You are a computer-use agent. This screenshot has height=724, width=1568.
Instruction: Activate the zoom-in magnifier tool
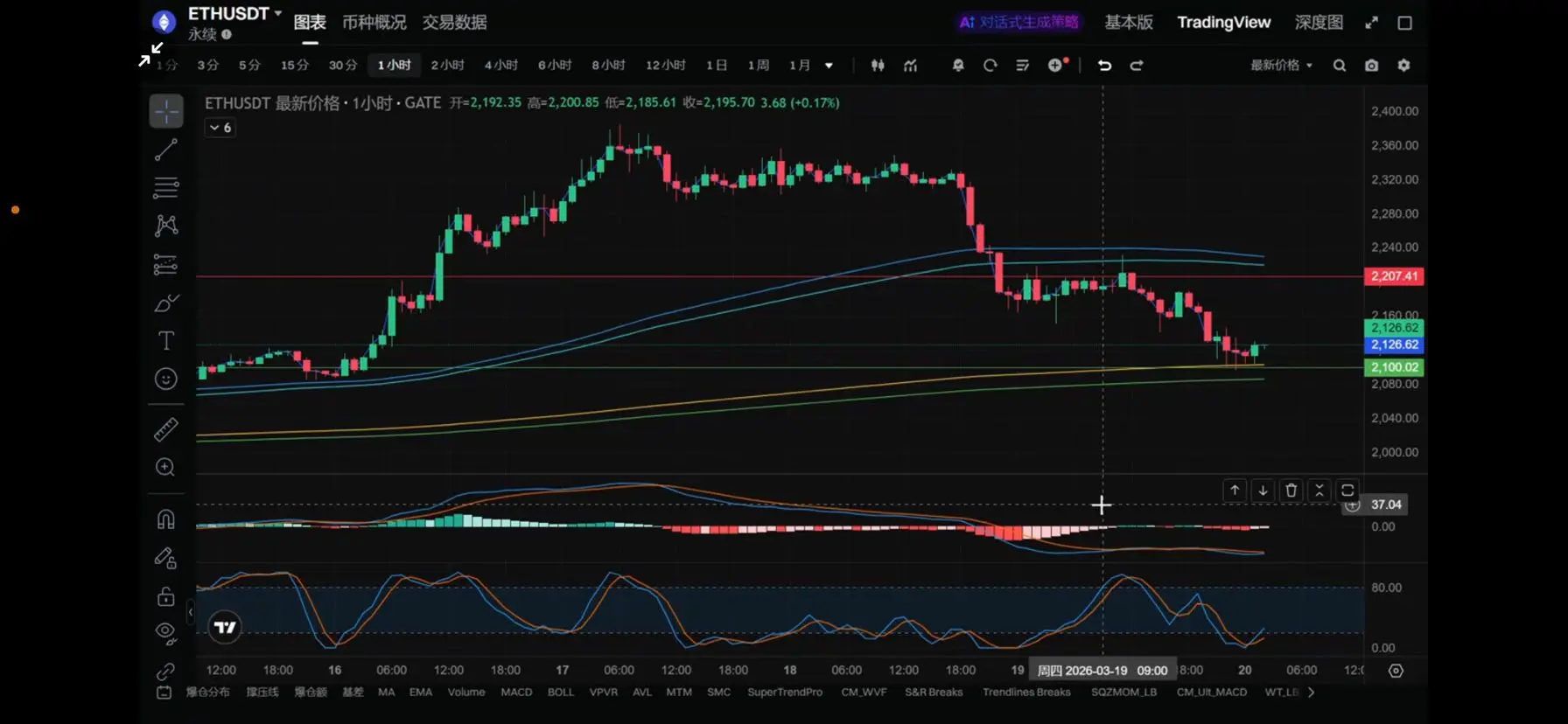tap(165, 467)
